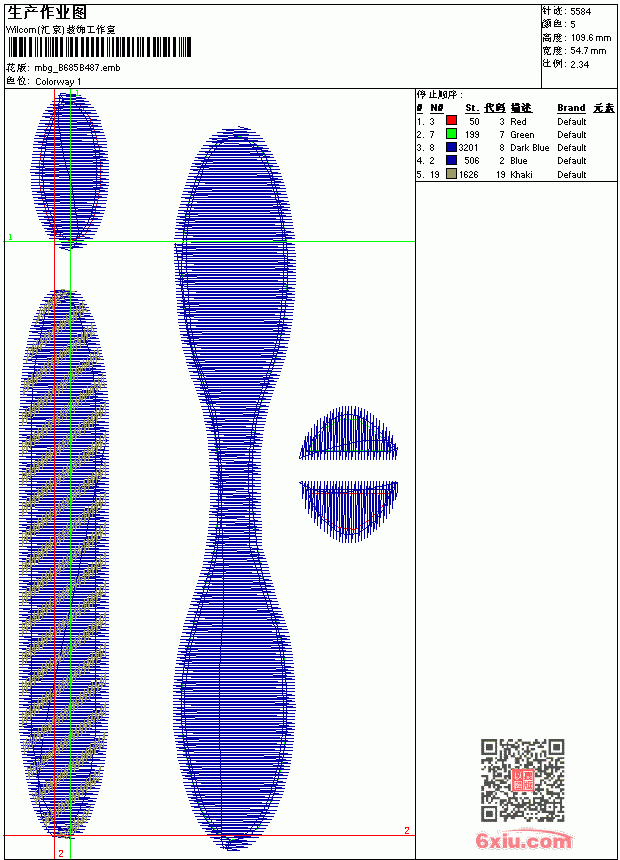Pick the Dark Blue thread swatch
The height and width of the screenshot is (860, 620).
click(x=451, y=147)
